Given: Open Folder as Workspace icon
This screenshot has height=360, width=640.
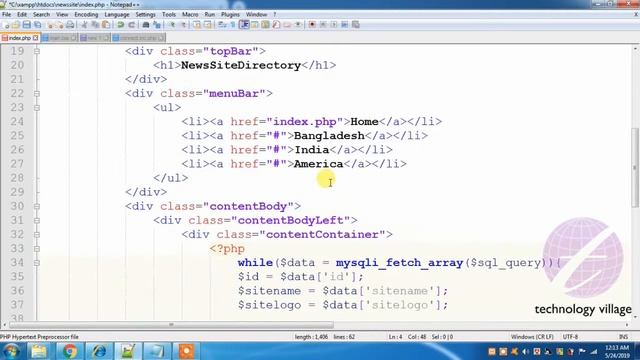Looking at the screenshot, I should pos(287,25).
